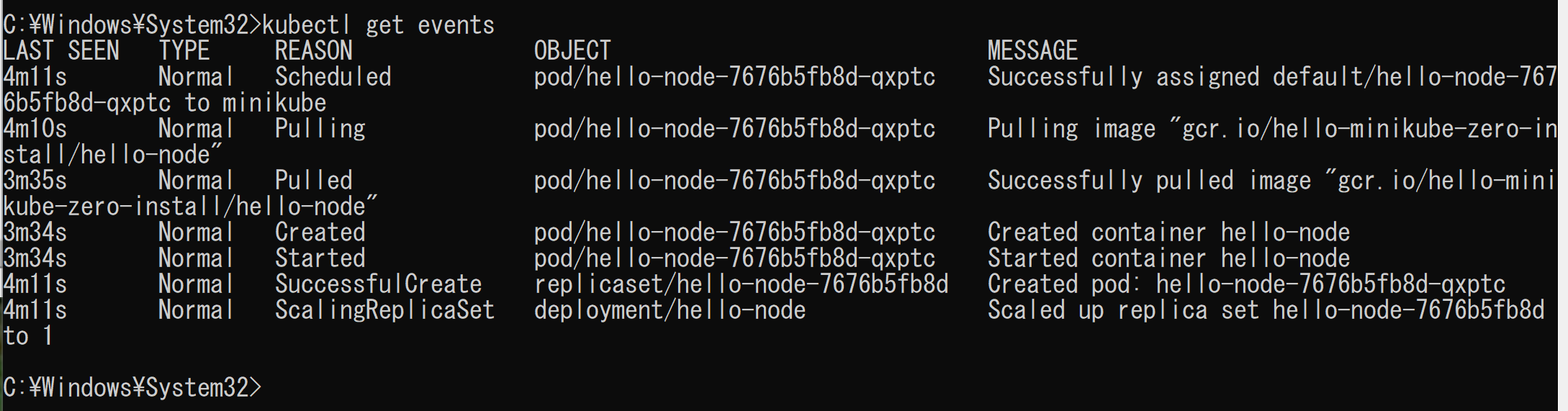This screenshot has height=411, width=1568.
Task: Click the 'Scheduled' reason entry
Action: click(333, 77)
